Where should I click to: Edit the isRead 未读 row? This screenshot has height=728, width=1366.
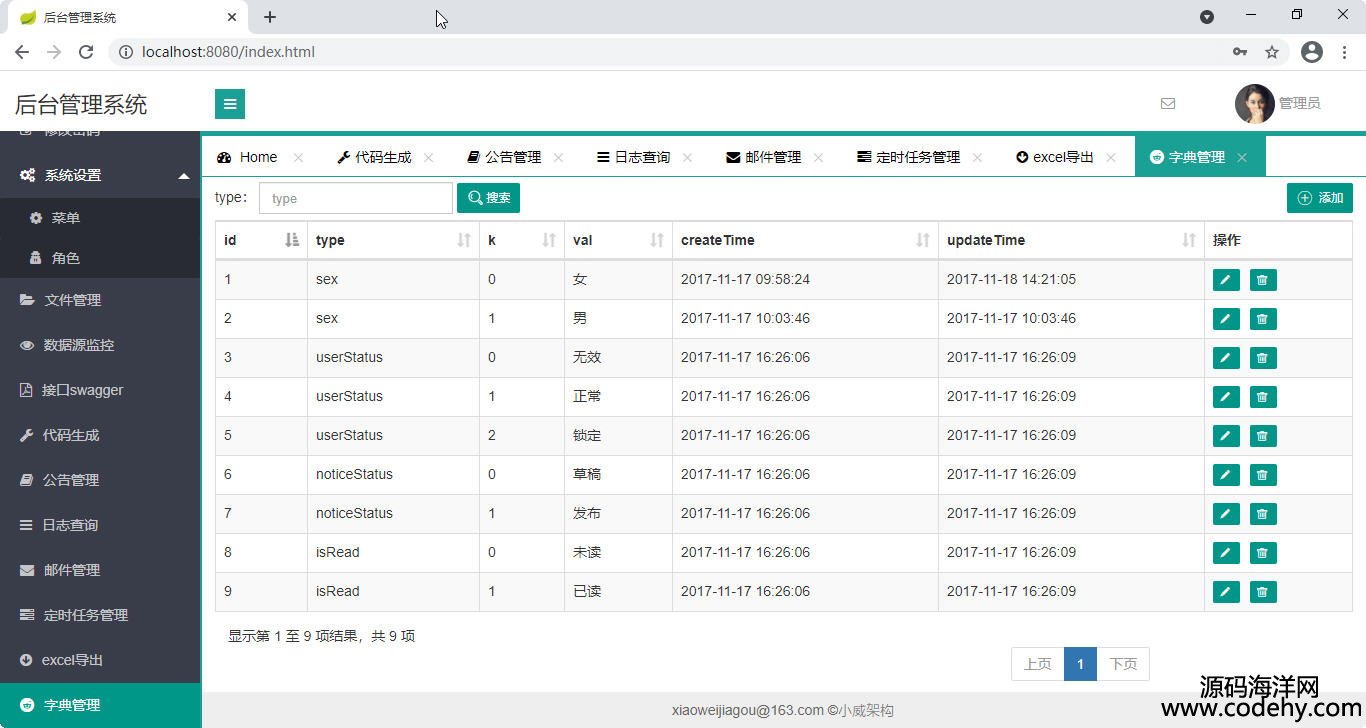(1226, 553)
